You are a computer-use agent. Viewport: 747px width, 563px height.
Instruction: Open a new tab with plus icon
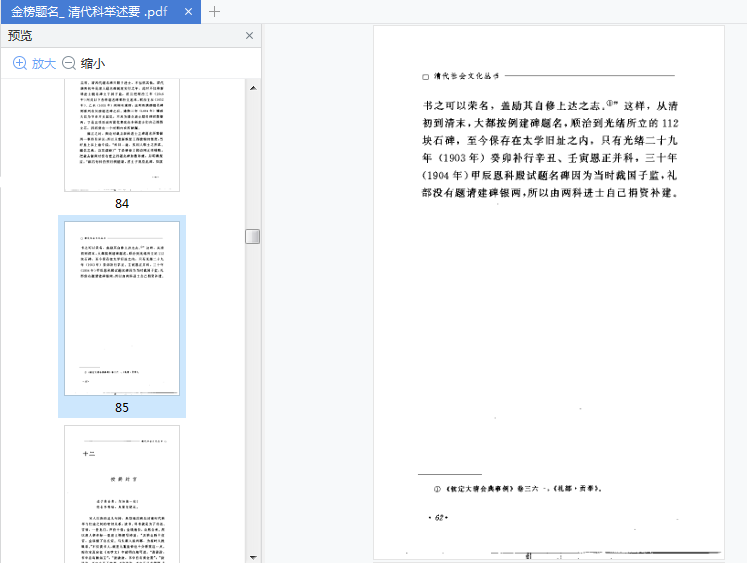(214, 11)
